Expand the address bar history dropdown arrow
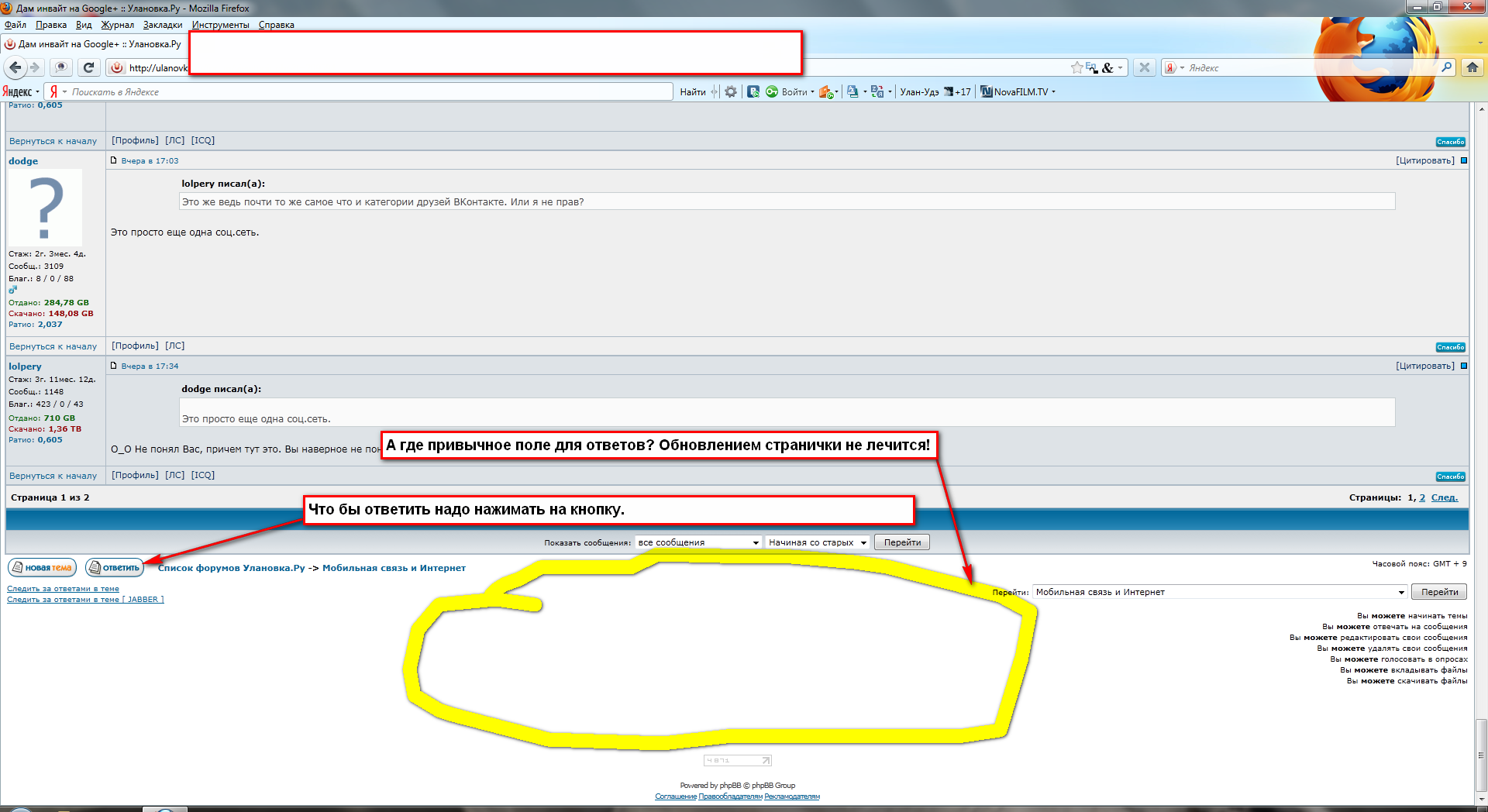Viewport: 1488px width, 812px height. [x=1120, y=67]
